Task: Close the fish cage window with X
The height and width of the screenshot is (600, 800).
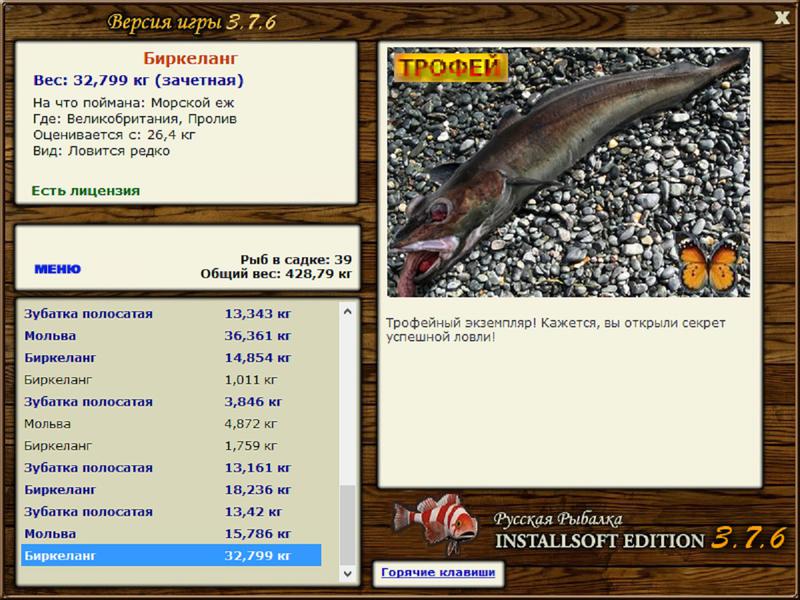Action: tap(781, 18)
